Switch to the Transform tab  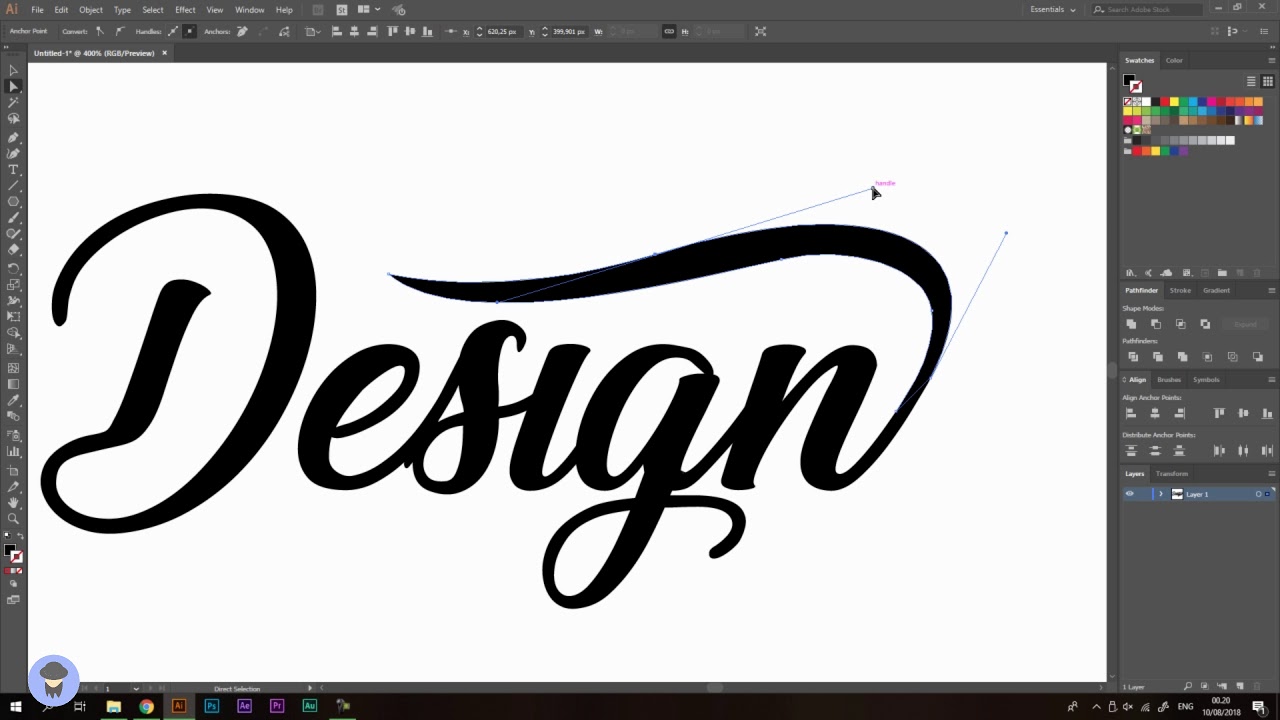pos(1171,474)
